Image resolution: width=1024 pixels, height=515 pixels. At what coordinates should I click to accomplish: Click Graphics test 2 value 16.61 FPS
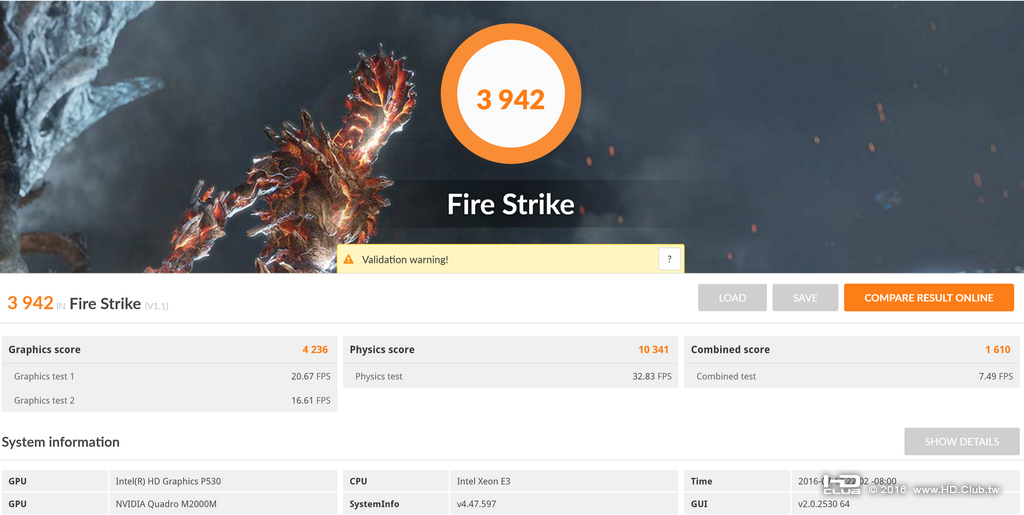pos(311,401)
